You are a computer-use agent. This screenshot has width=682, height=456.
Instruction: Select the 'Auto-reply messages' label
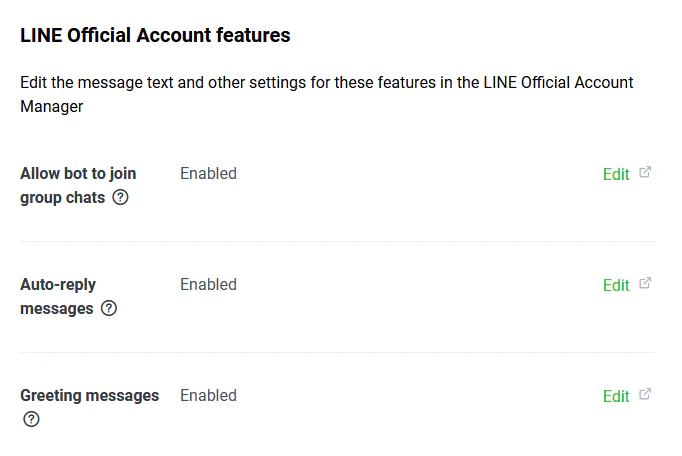point(58,285)
